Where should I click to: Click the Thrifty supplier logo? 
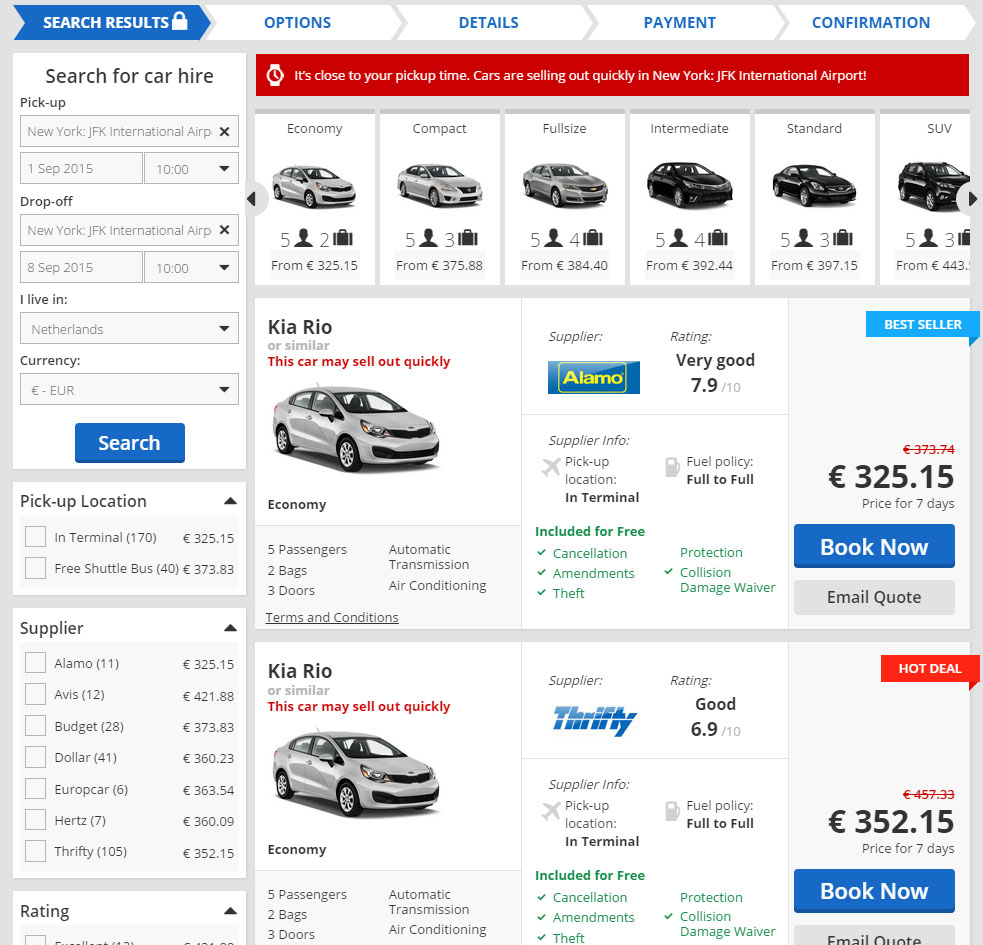(594, 721)
